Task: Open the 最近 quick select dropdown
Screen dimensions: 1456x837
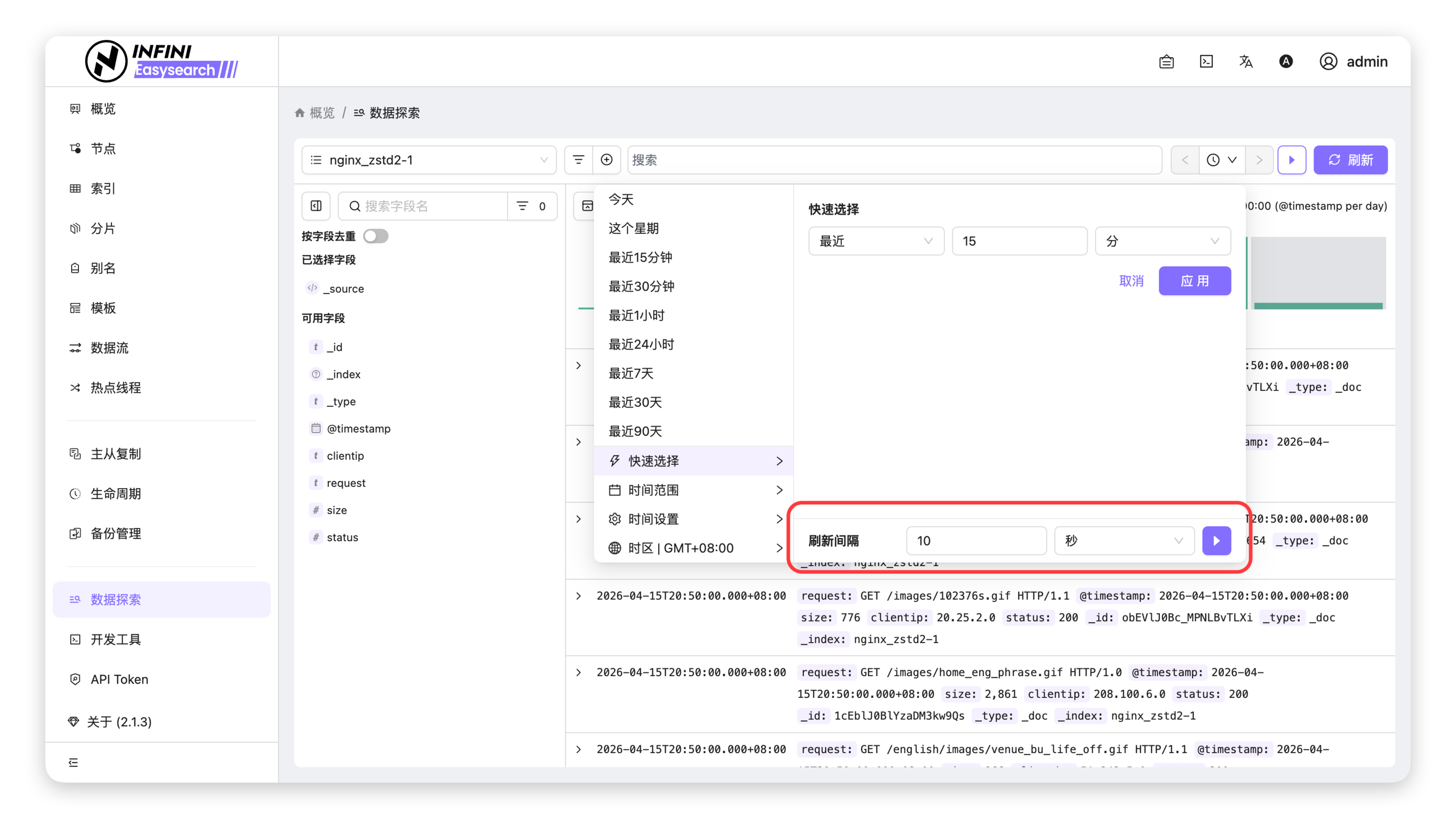Action: pos(876,241)
